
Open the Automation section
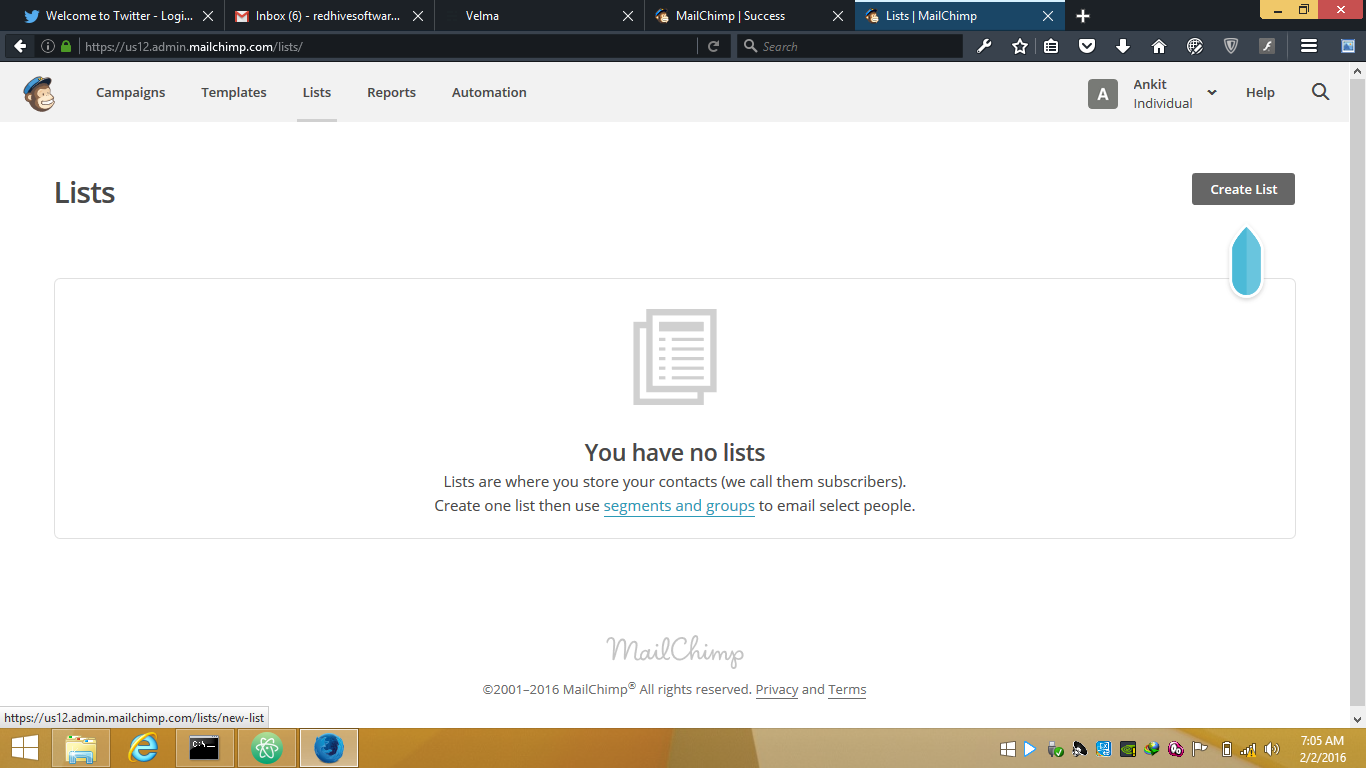[489, 92]
